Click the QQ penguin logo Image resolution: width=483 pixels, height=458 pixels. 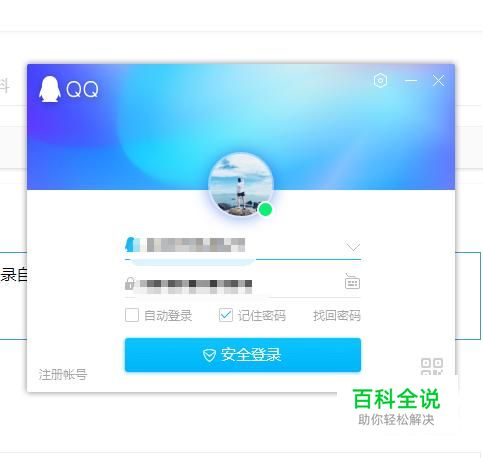[x=50, y=89]
